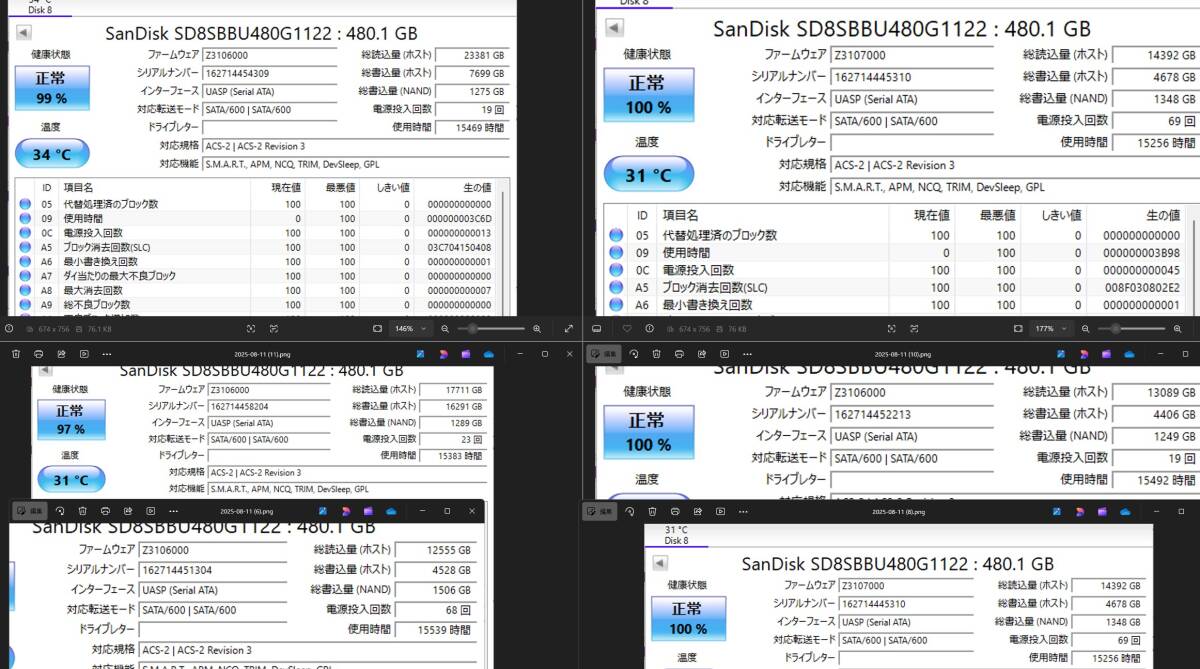
Task: Start slideshow in the (11).png window
Action: 84,354
